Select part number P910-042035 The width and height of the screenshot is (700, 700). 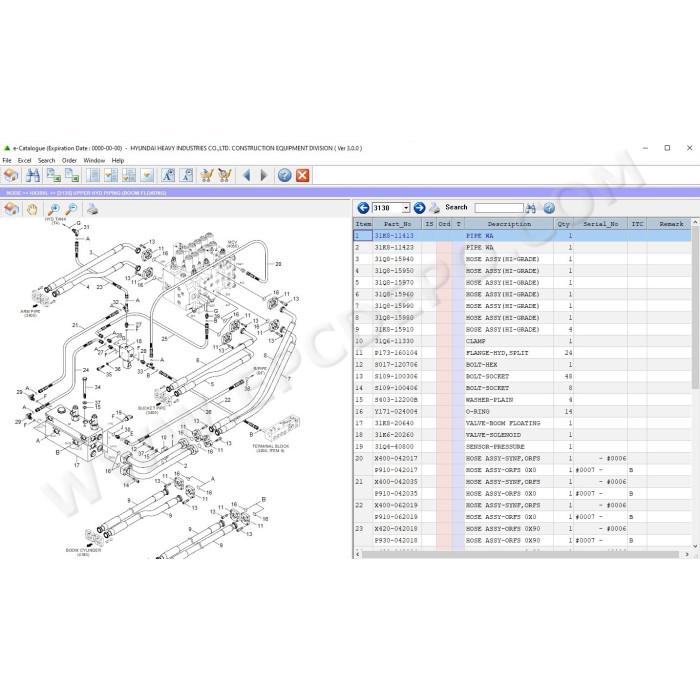(x=396, y=494)
